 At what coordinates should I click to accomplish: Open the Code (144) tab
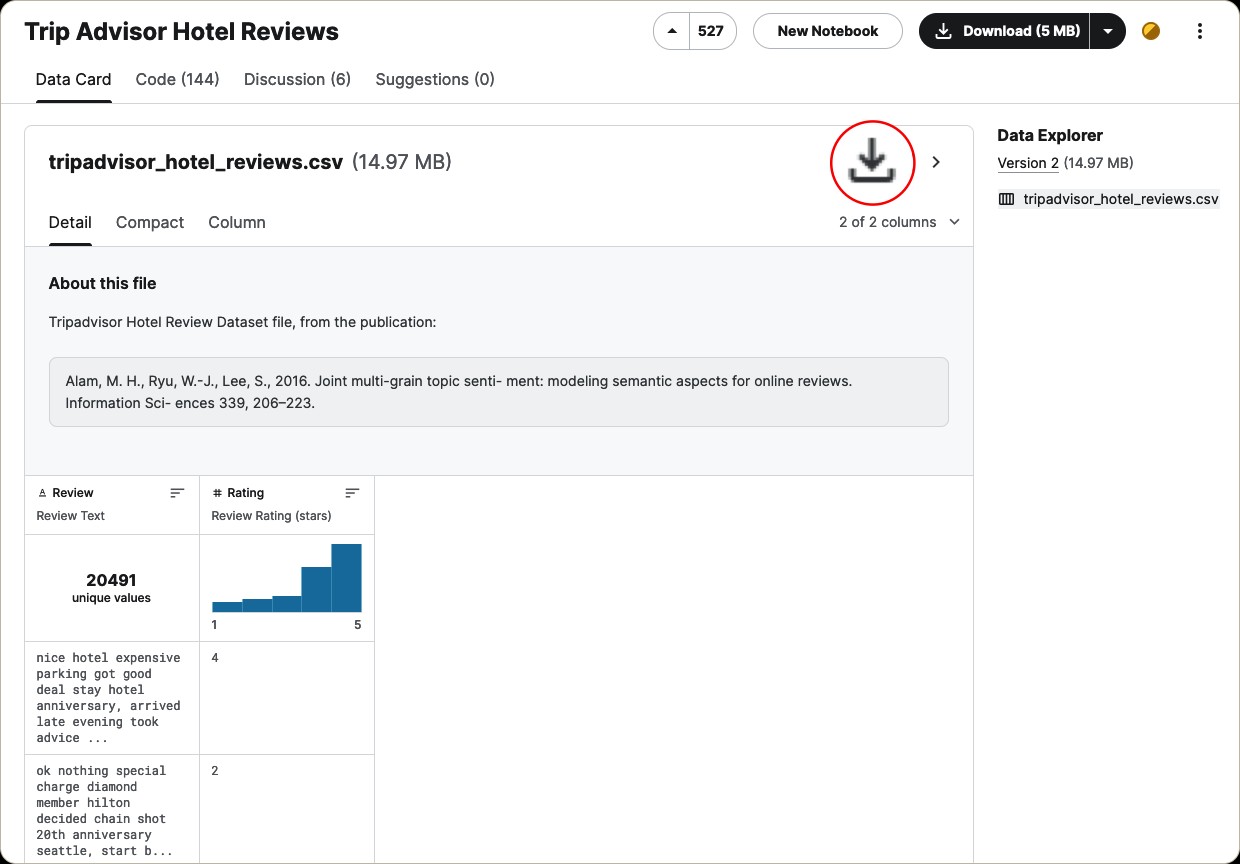(x=177, y=79)
